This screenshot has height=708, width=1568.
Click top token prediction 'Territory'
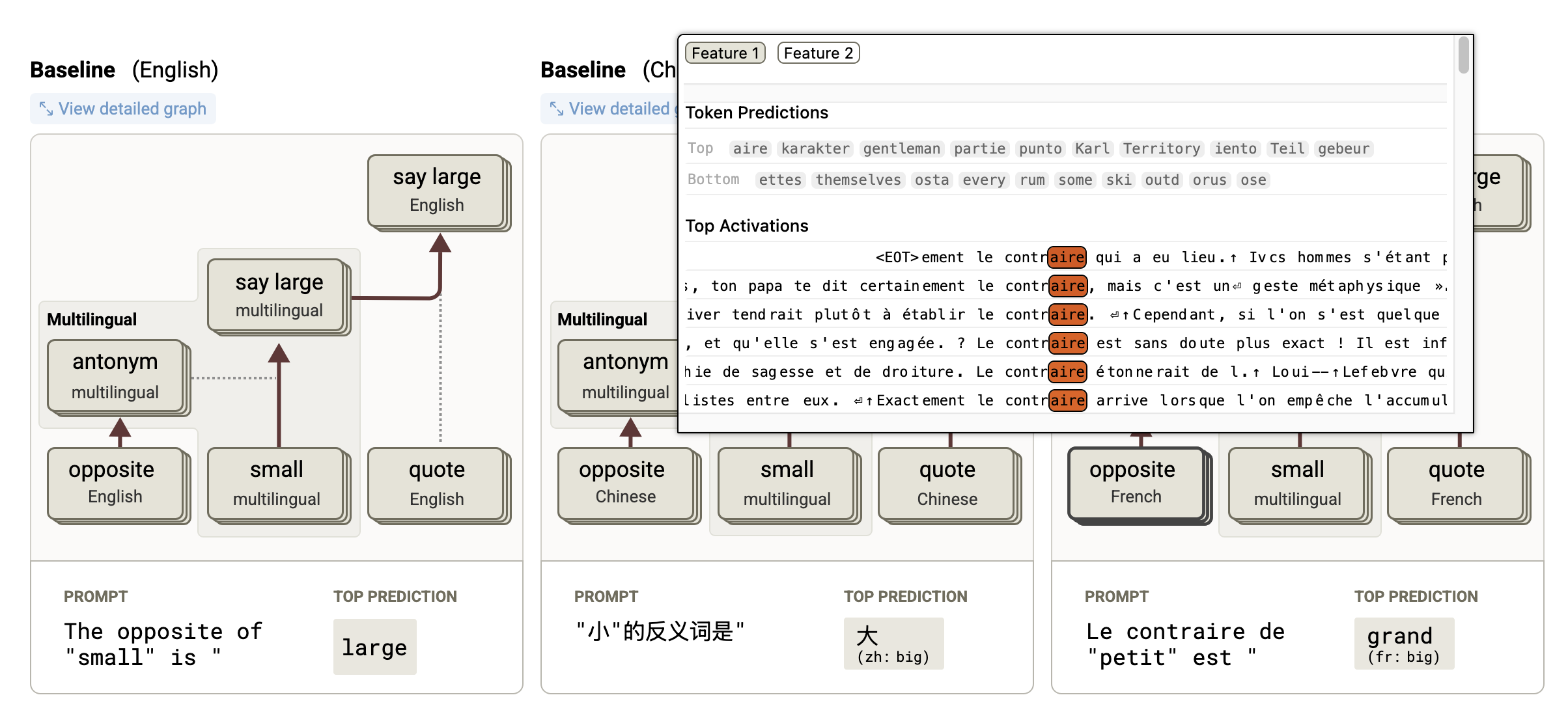(1162, 149)
